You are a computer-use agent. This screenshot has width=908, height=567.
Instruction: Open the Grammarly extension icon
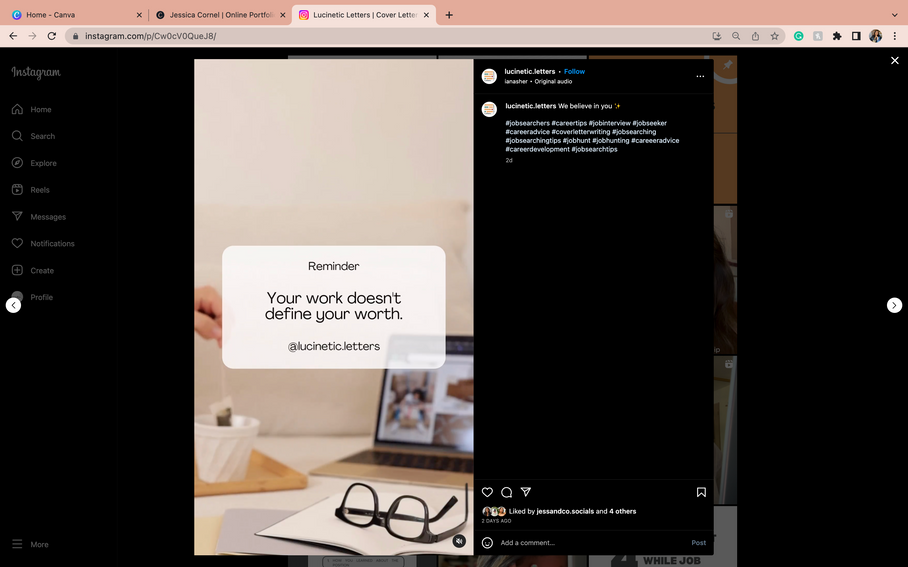799,36
